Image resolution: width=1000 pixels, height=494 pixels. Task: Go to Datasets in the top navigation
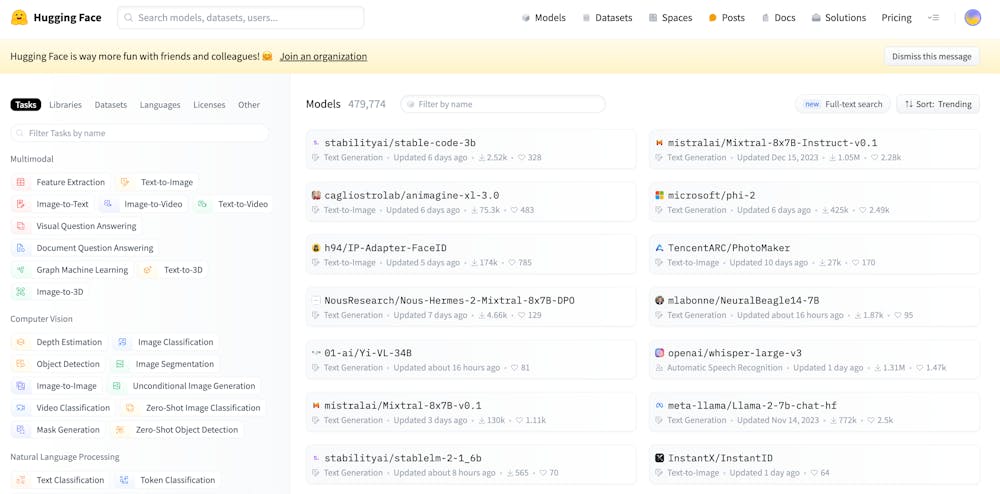(607, 18)
